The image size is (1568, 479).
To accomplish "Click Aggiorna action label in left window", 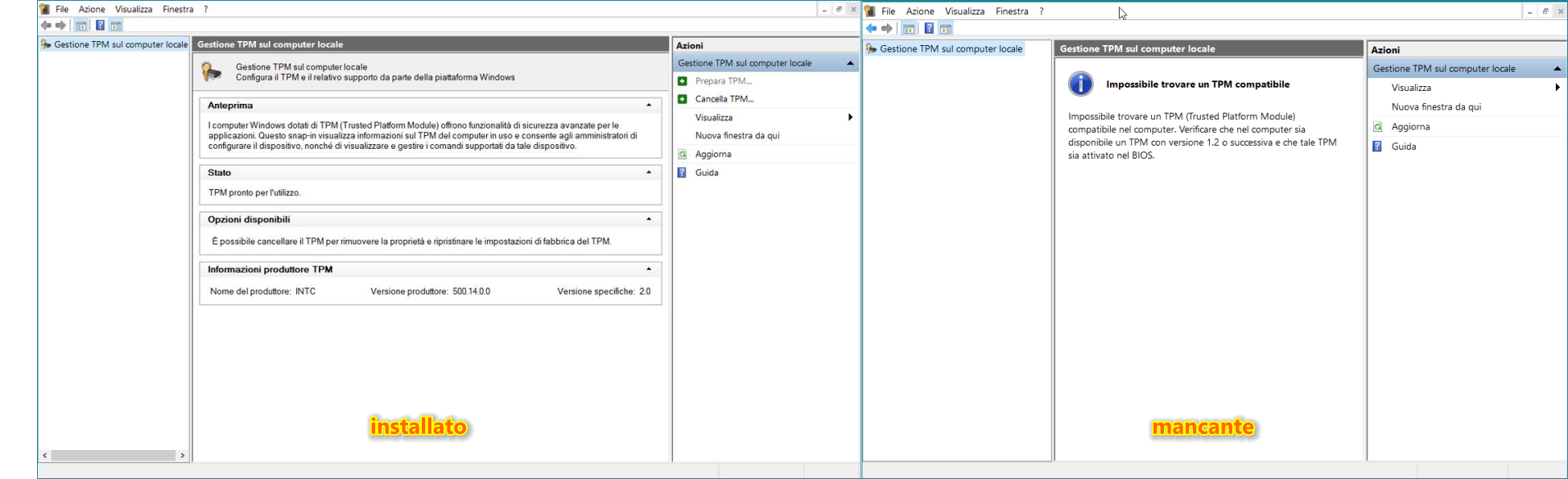I will coord(713,155).
